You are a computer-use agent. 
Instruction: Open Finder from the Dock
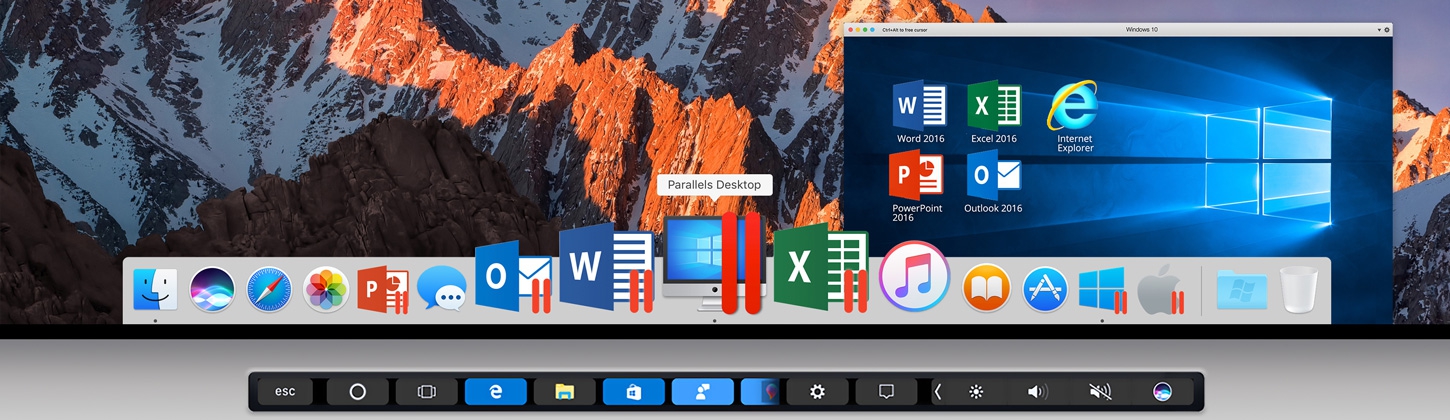click(x=155, y=290)
